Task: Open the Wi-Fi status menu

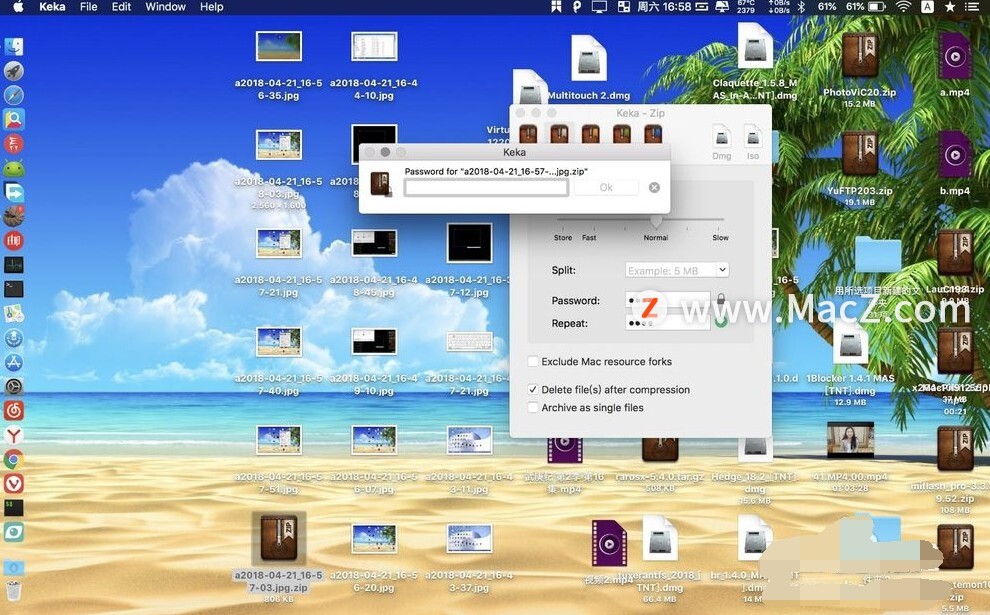Action: point(904,7)
